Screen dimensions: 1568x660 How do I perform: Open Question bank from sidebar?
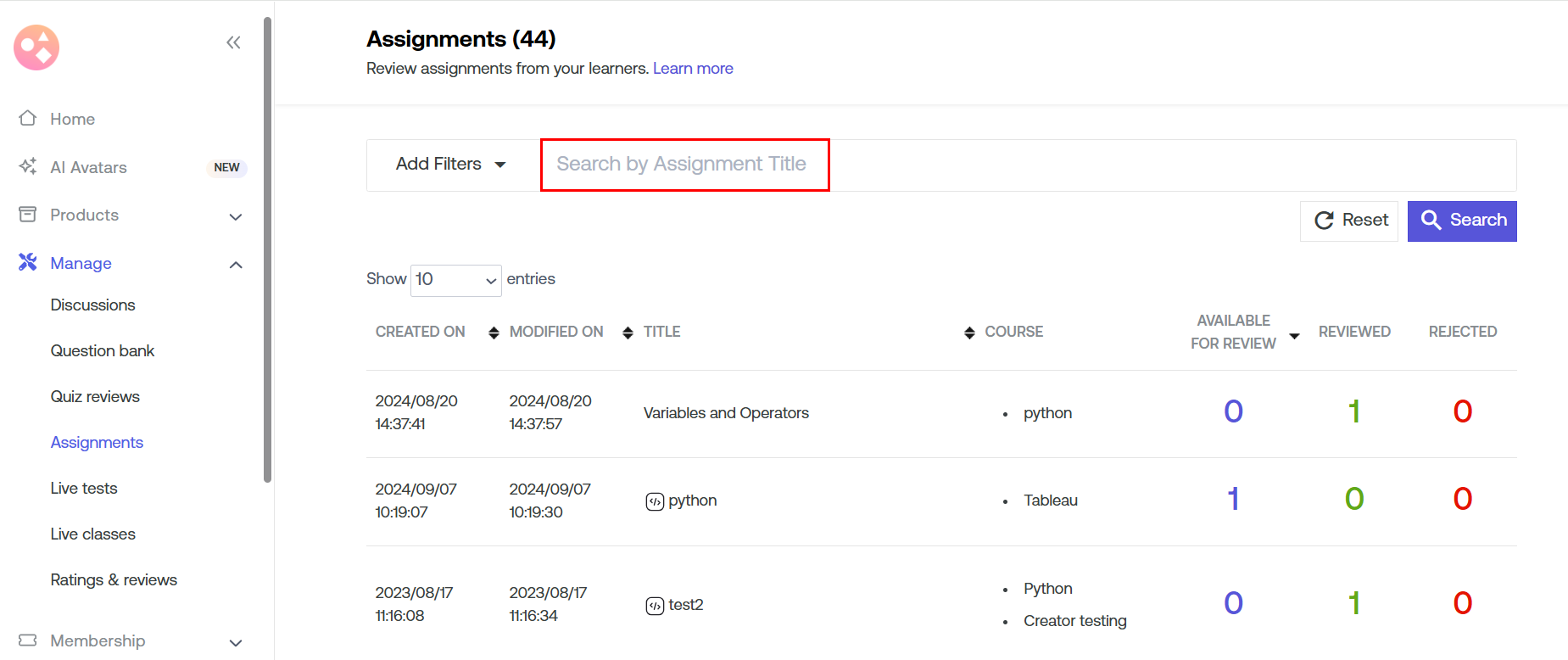pos(103,351)
